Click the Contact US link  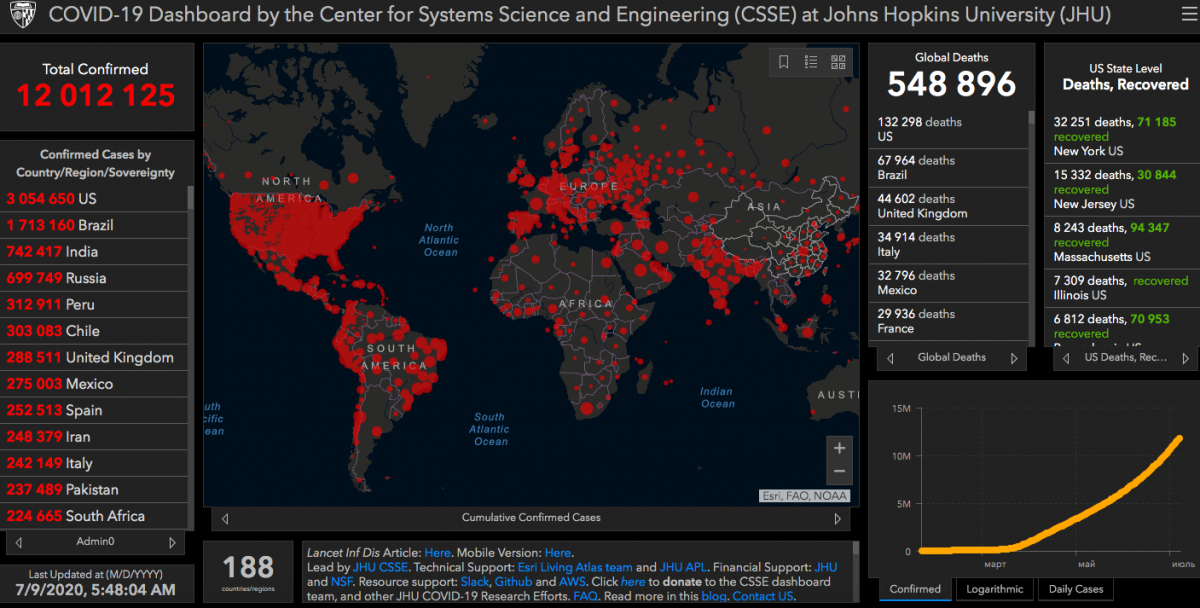[x=763, y=597]
